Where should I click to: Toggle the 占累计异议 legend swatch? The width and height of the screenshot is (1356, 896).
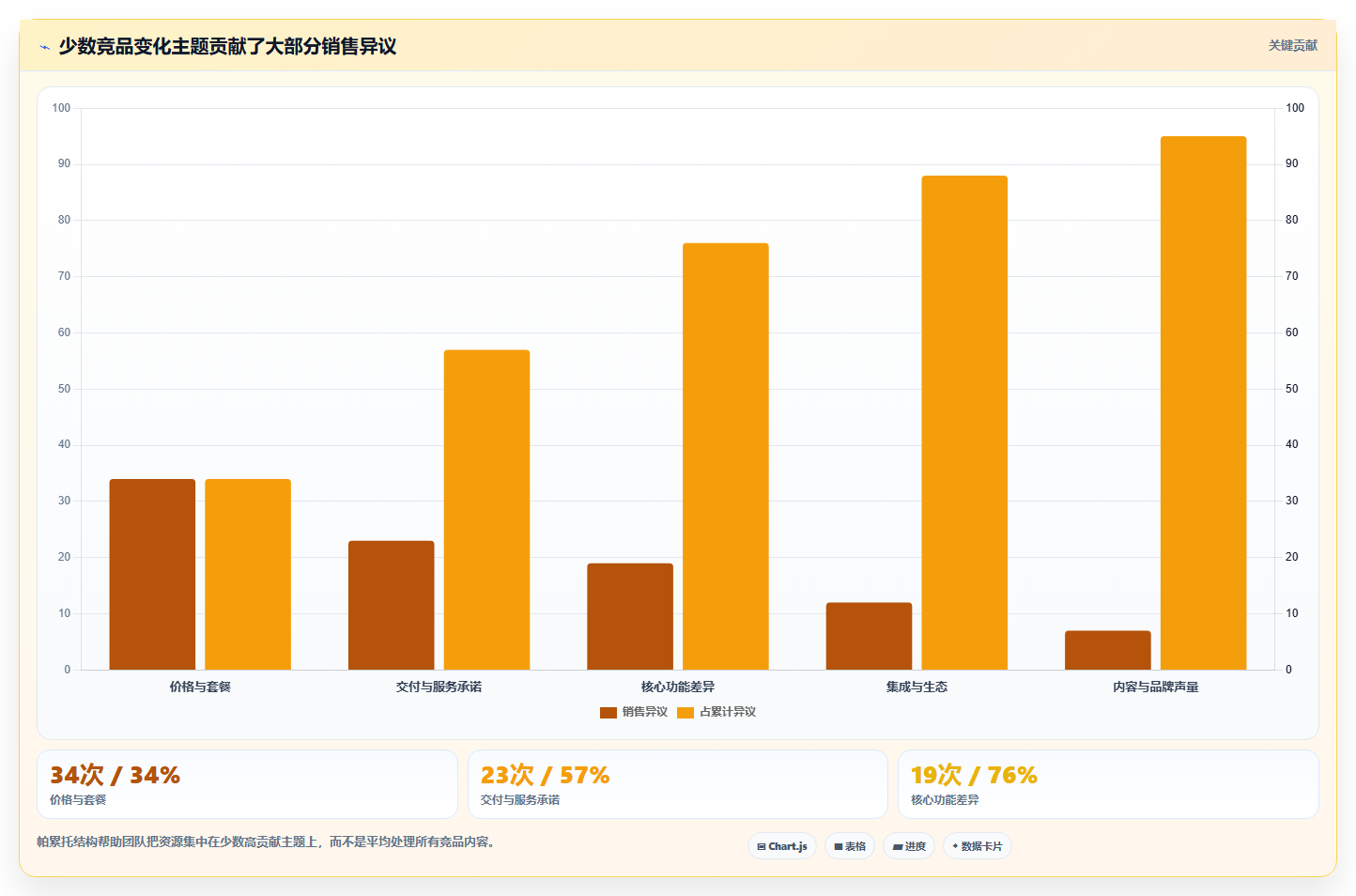pos(686,712)
